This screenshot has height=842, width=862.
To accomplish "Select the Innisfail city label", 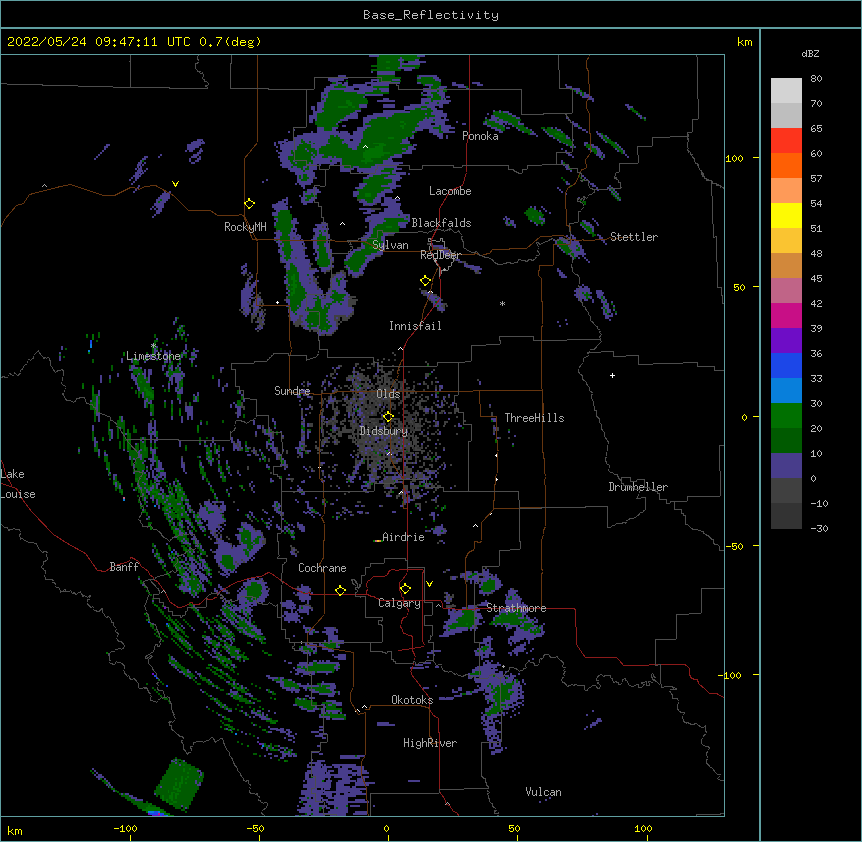I will tap(415, 326).
